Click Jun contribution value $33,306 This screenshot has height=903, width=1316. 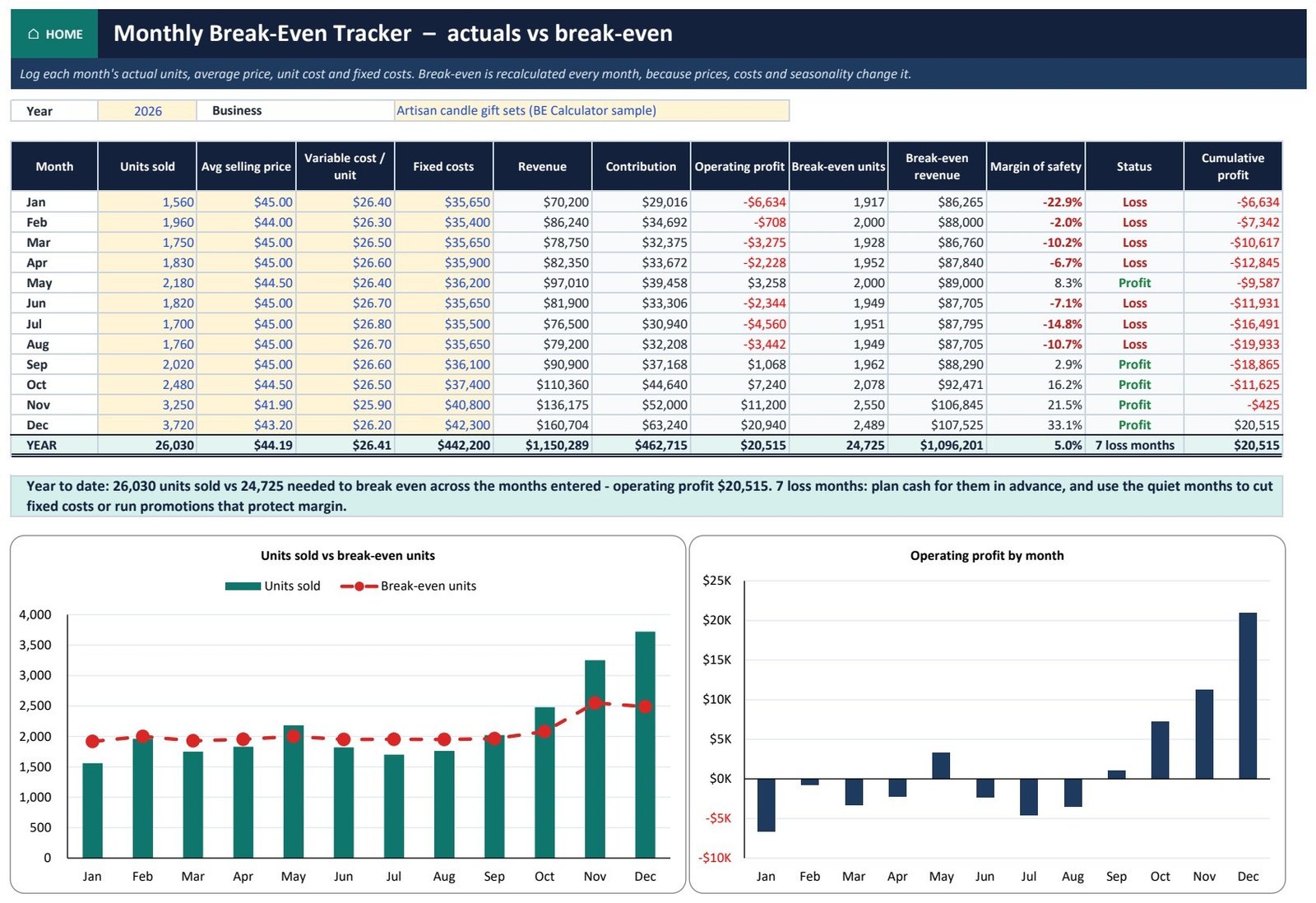pos(641,303)
